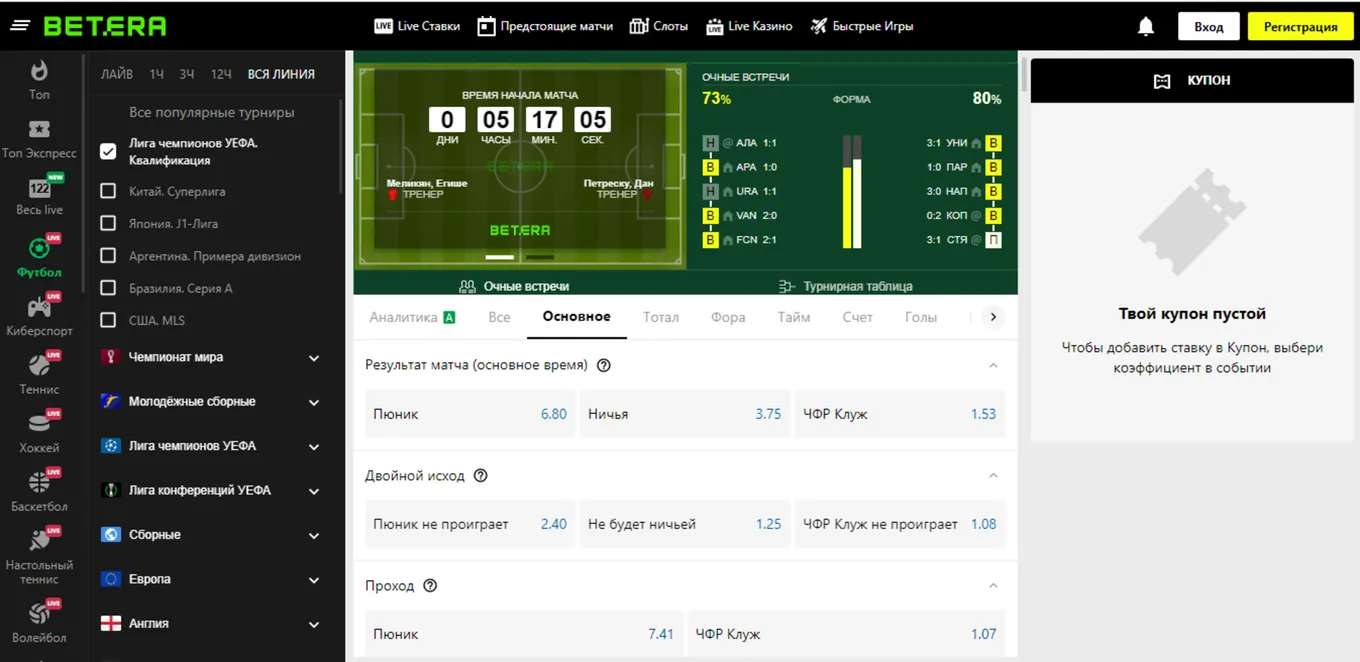Switch to the Аналитика tab

pos(413,317)
